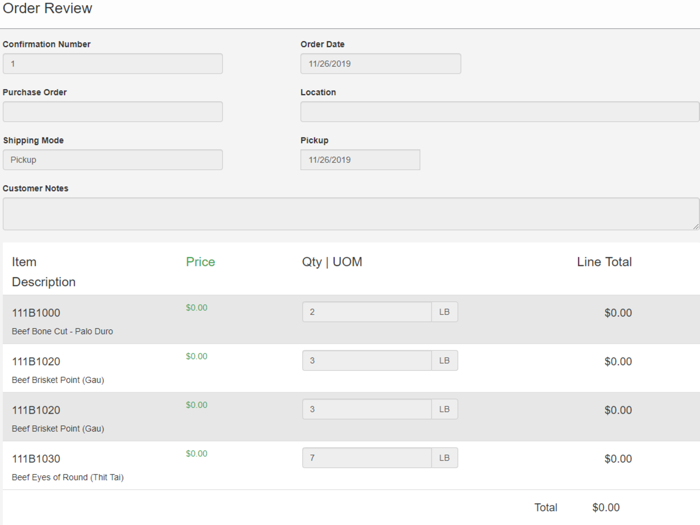The image size is (700, 525).
Task: Open the Pickup date field
Action: click(x=360, y=160)
